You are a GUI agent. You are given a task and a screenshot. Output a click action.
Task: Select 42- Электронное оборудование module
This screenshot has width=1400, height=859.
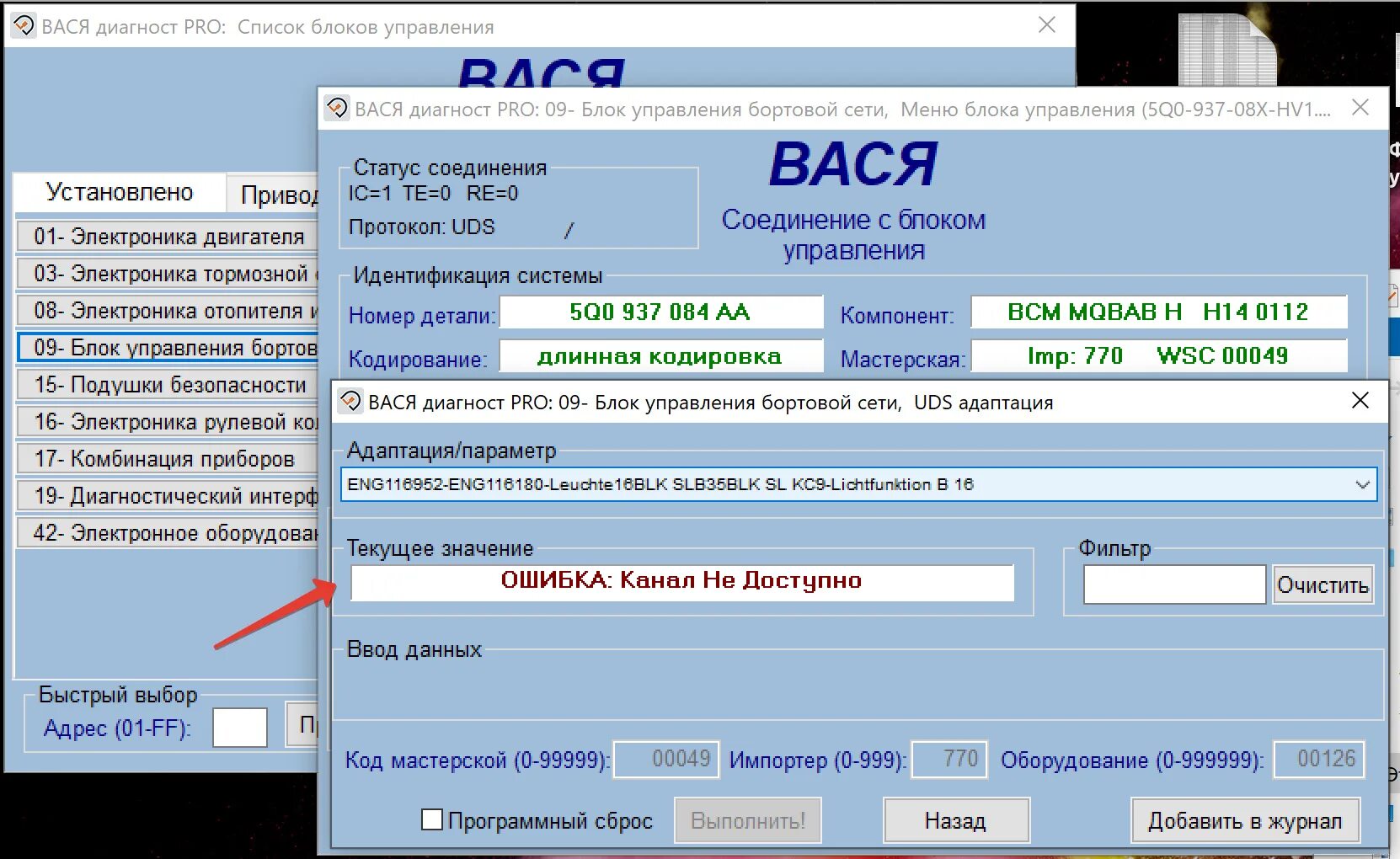click(167, 533)
